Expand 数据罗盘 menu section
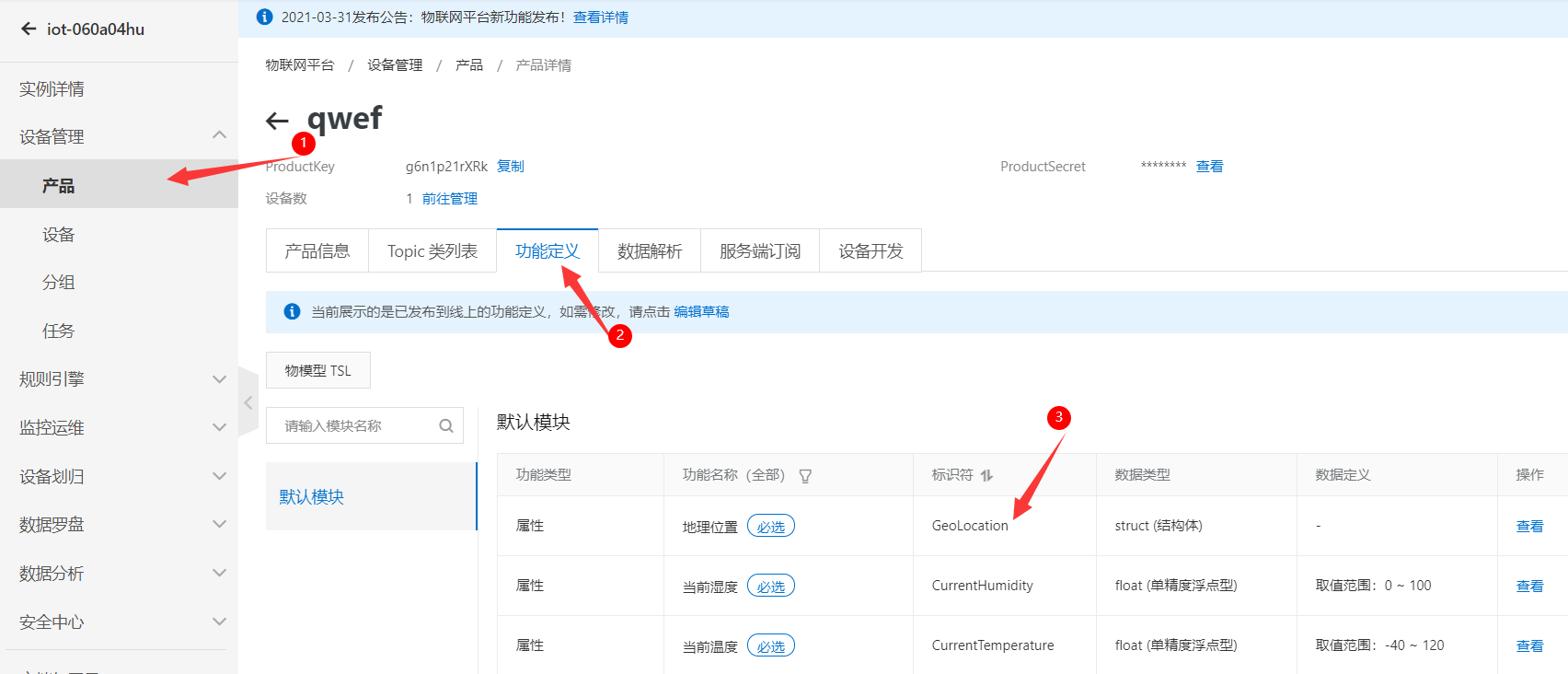Viewport: 1568px width, 674px height. coord(219,524)
